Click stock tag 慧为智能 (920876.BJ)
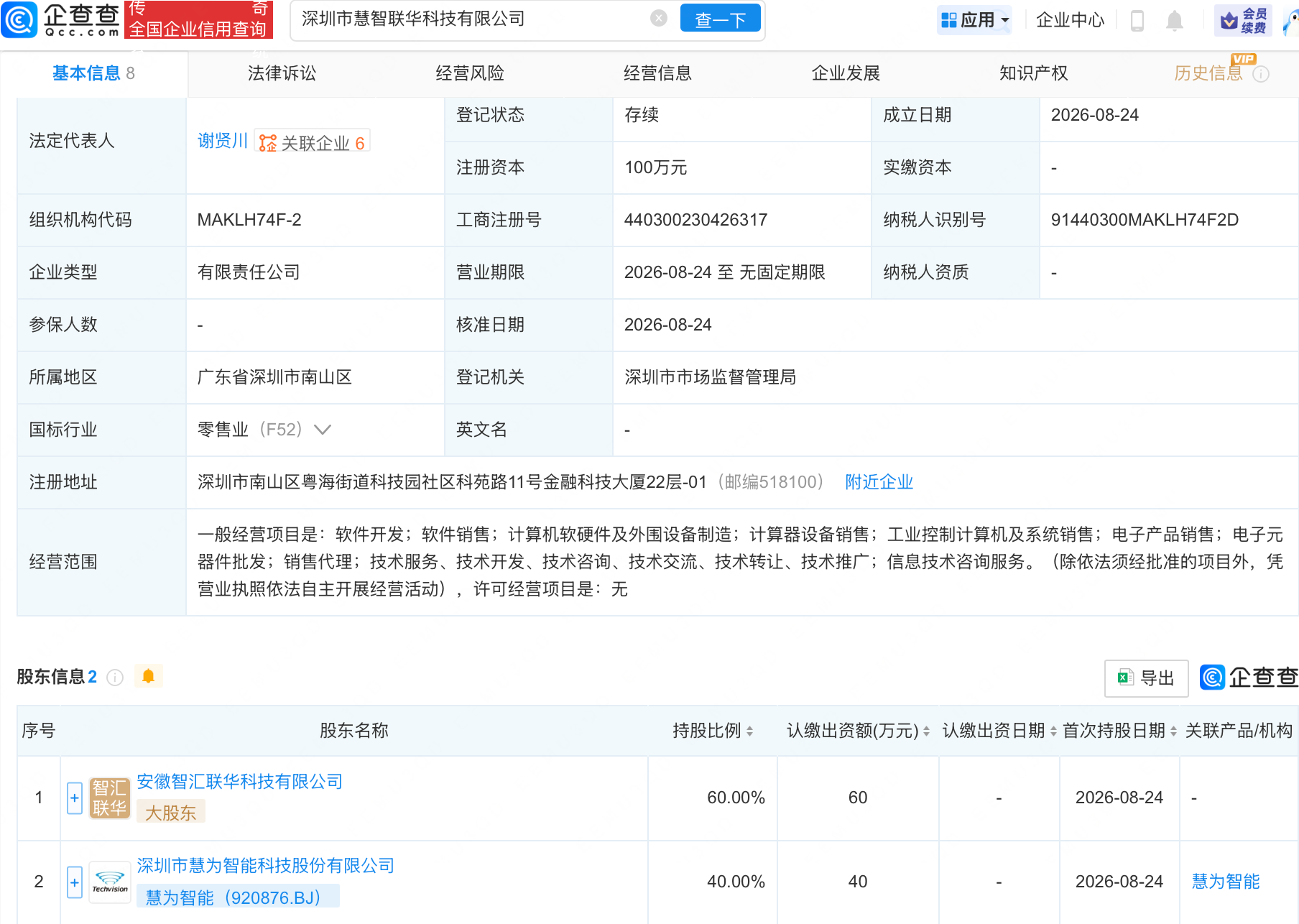 pos(238,897)
